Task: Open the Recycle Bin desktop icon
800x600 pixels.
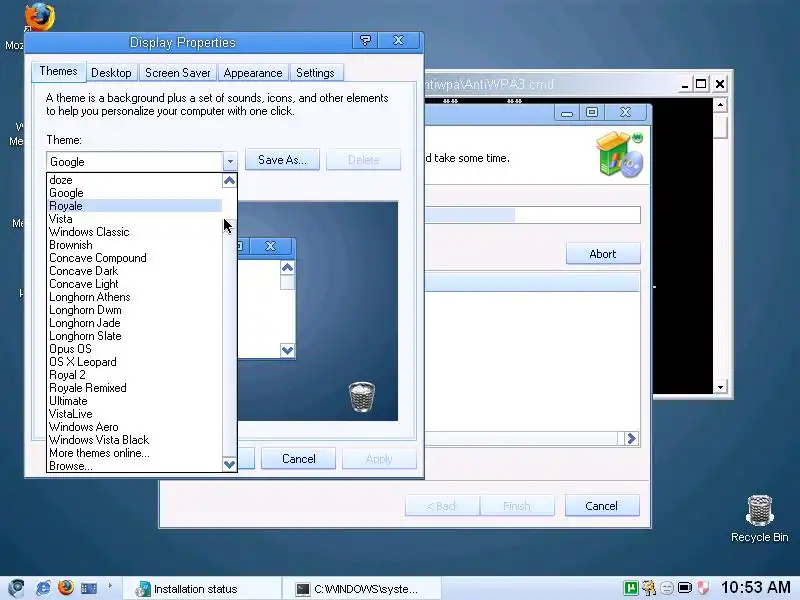Action: tap(759, 518)
